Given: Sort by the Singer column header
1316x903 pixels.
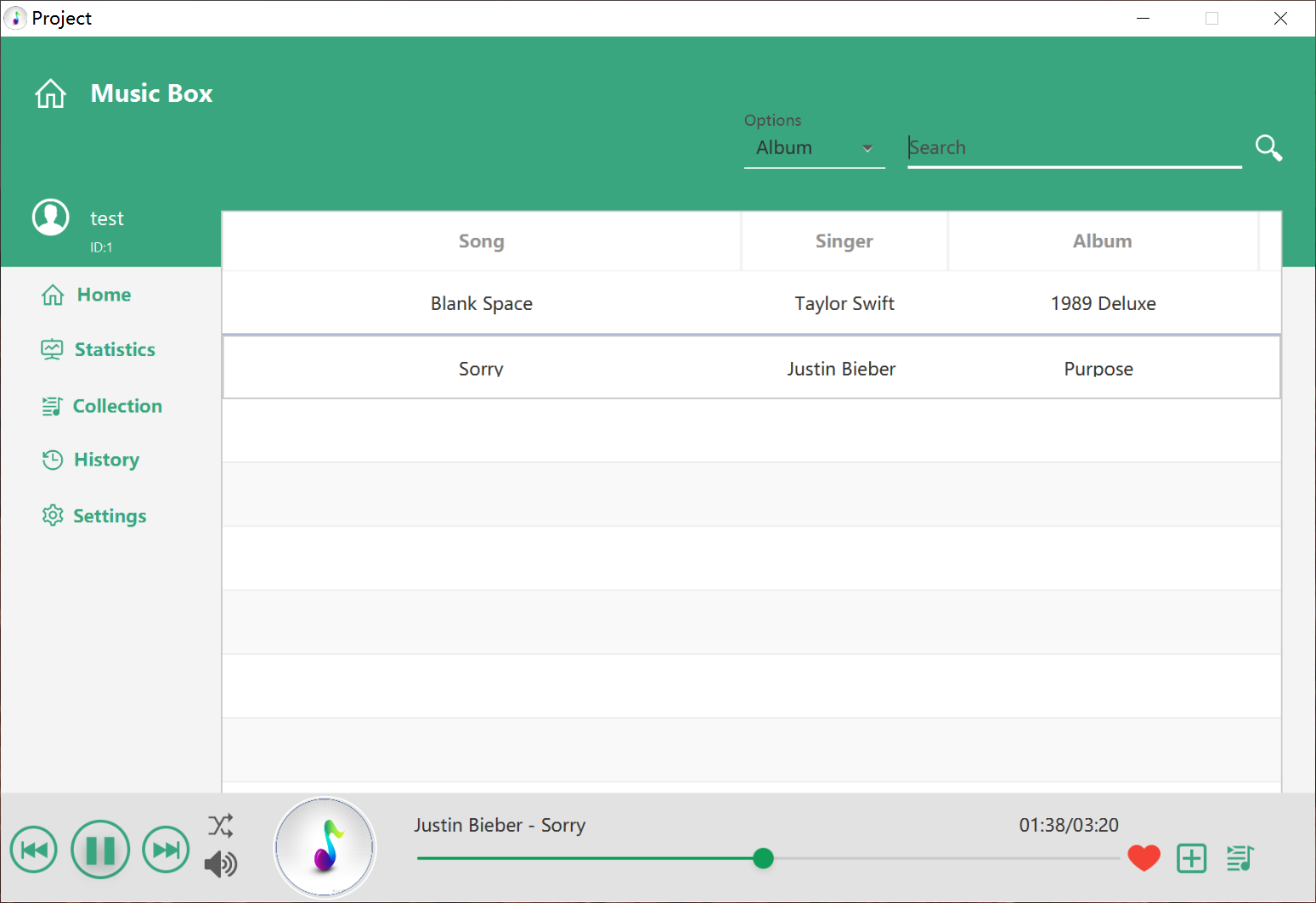Looking at the screenshot, I should (x=844, y=241).
